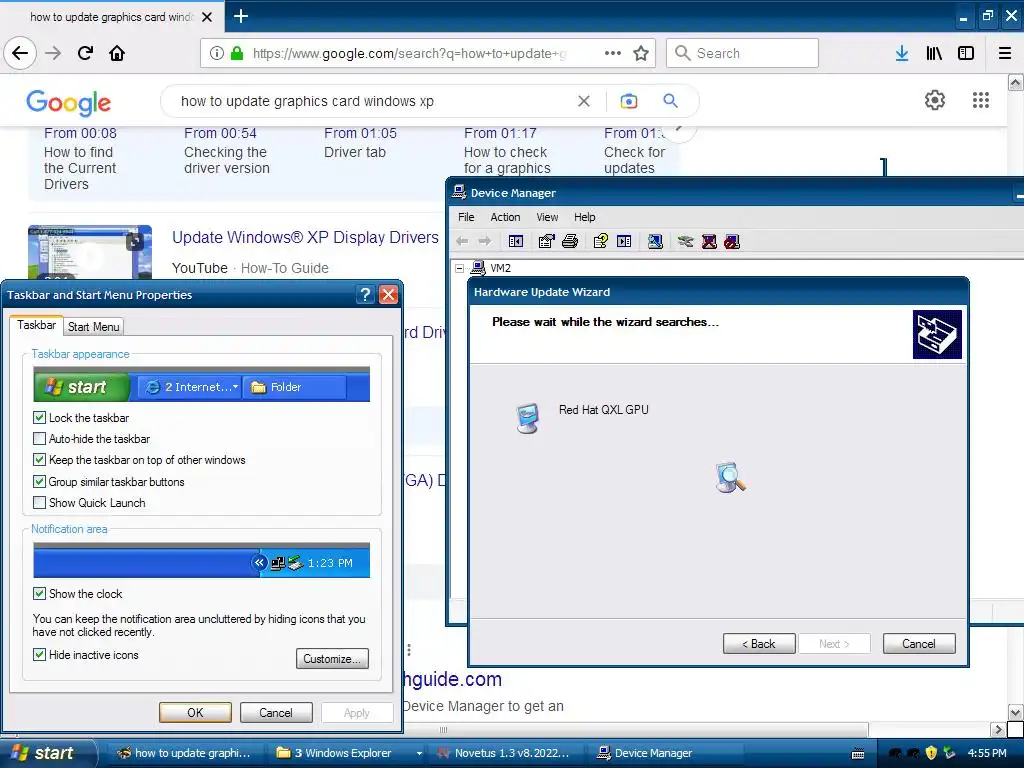Click the Customize... button
This screenshot has height=768, width=1024.
coord(332,659)
